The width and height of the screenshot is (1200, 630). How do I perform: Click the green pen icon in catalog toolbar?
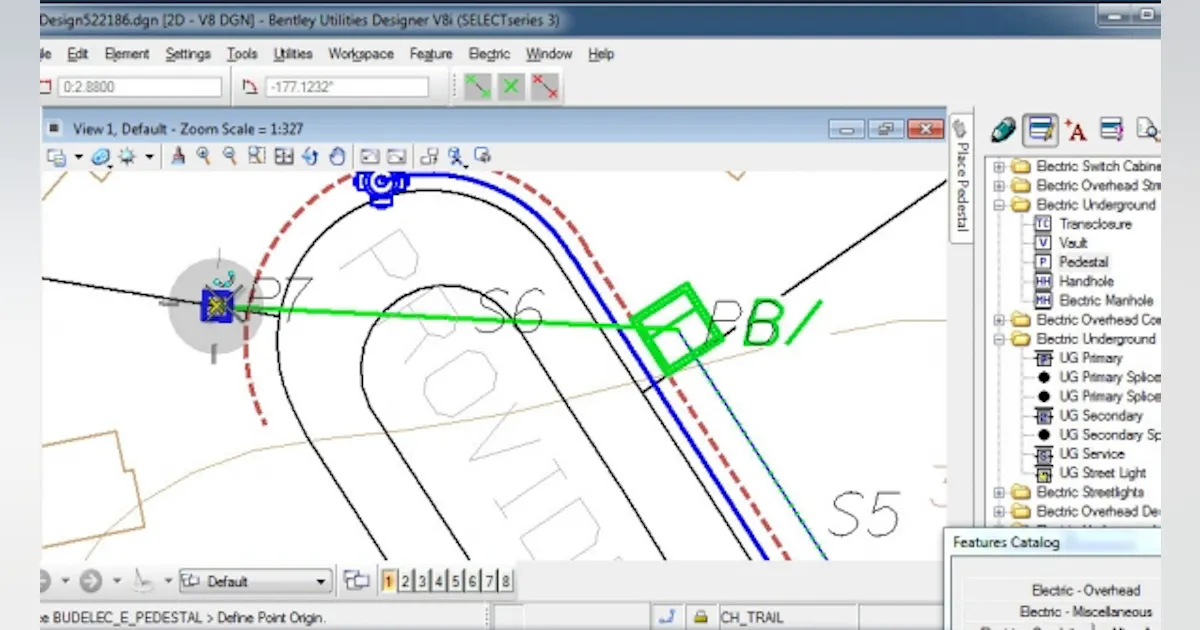(x=1003, y=129)
